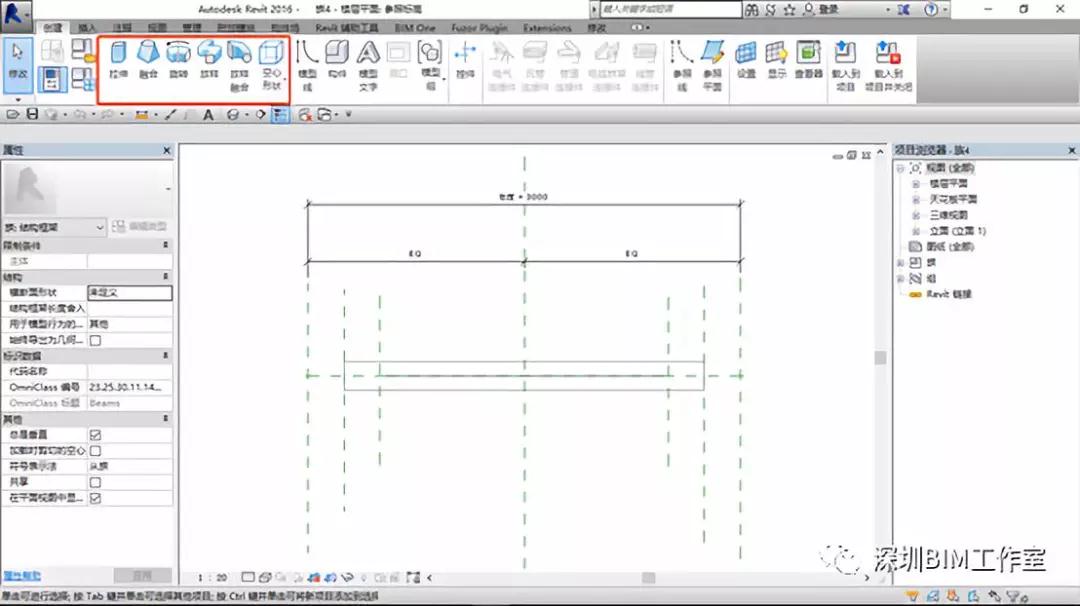The image size is (1080, 606).
Task: Open the Revit application menu logo
Action: (15, 14)
